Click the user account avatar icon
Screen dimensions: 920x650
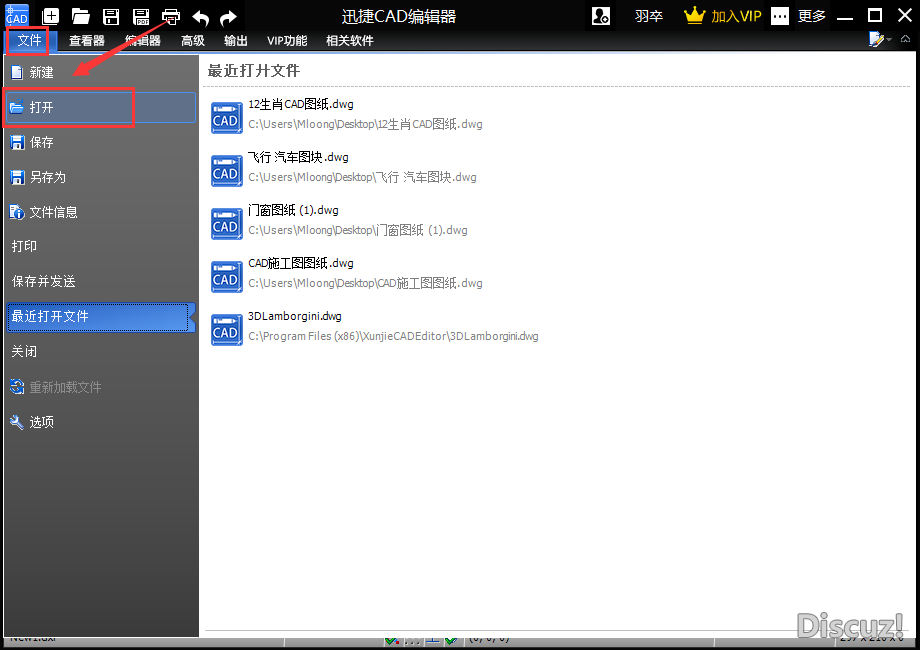point(600,16)
